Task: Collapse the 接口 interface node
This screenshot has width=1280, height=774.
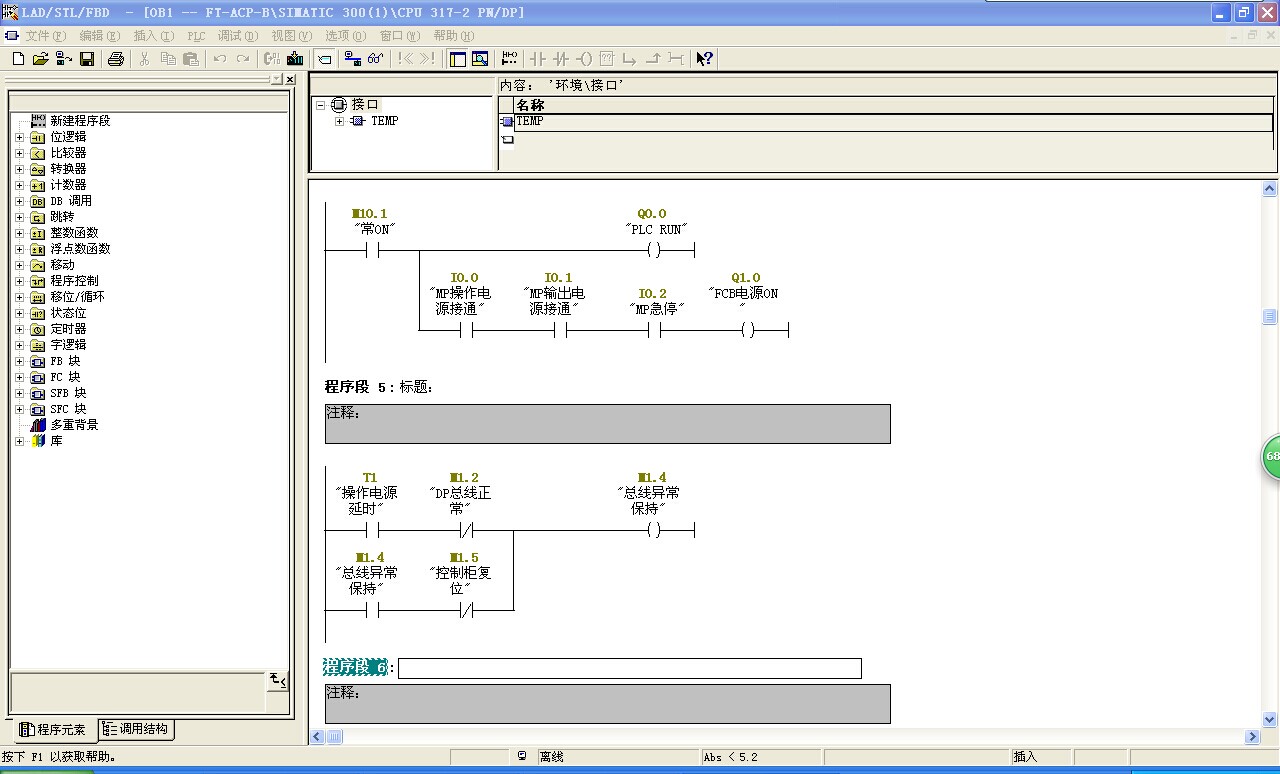Action: coord(321,105)
